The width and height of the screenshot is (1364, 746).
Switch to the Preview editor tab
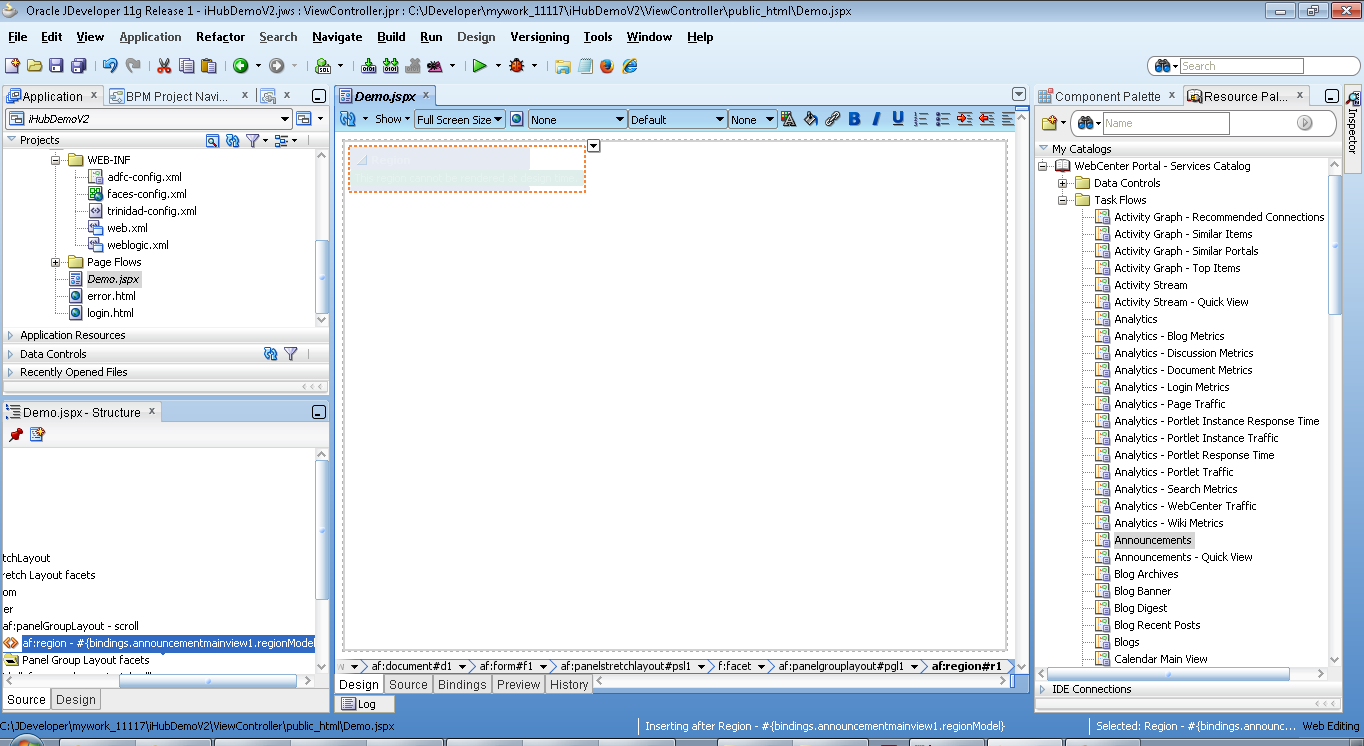[x=518, y=685]
